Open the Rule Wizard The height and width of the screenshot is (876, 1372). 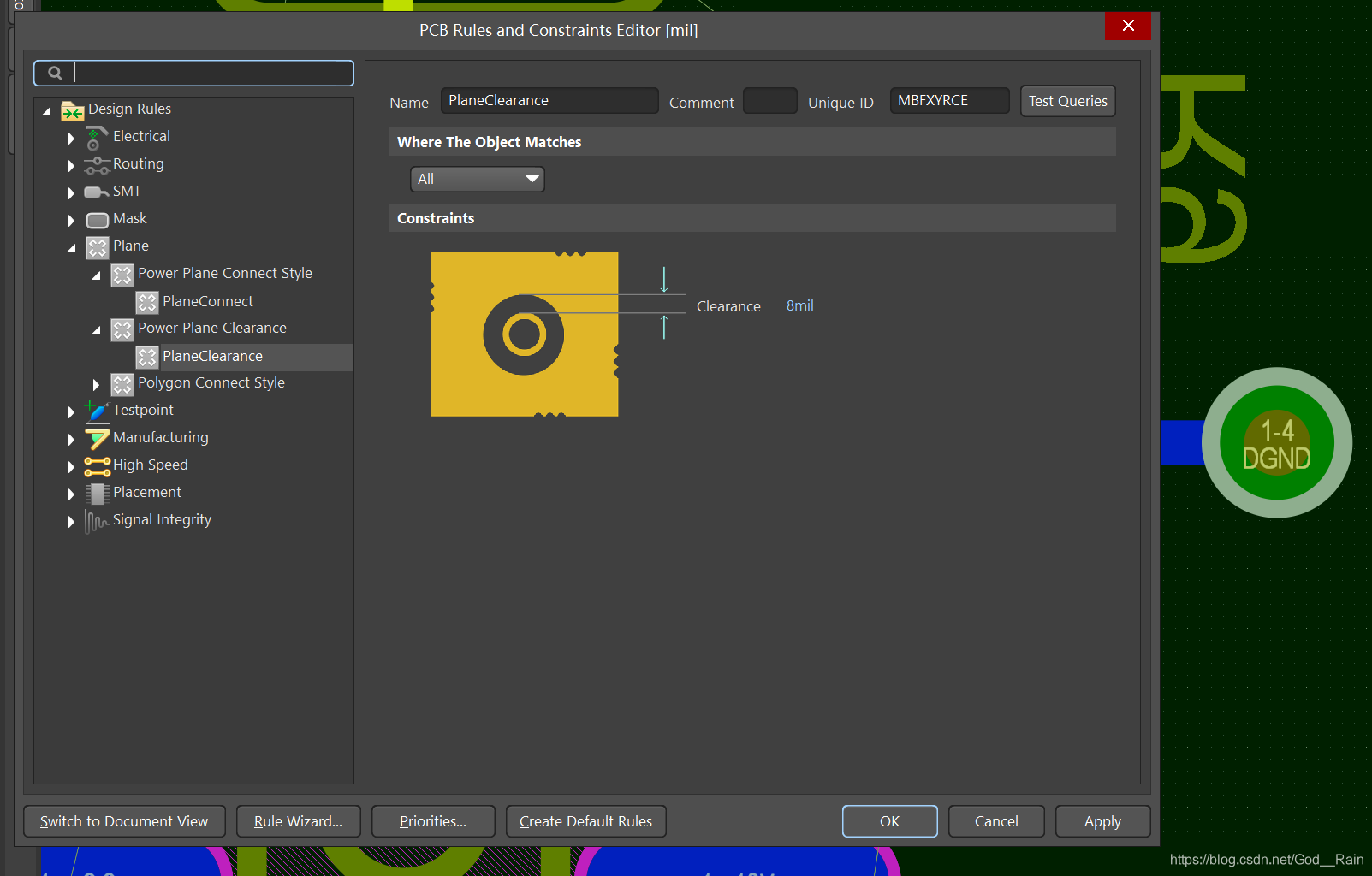coord(298,821)
